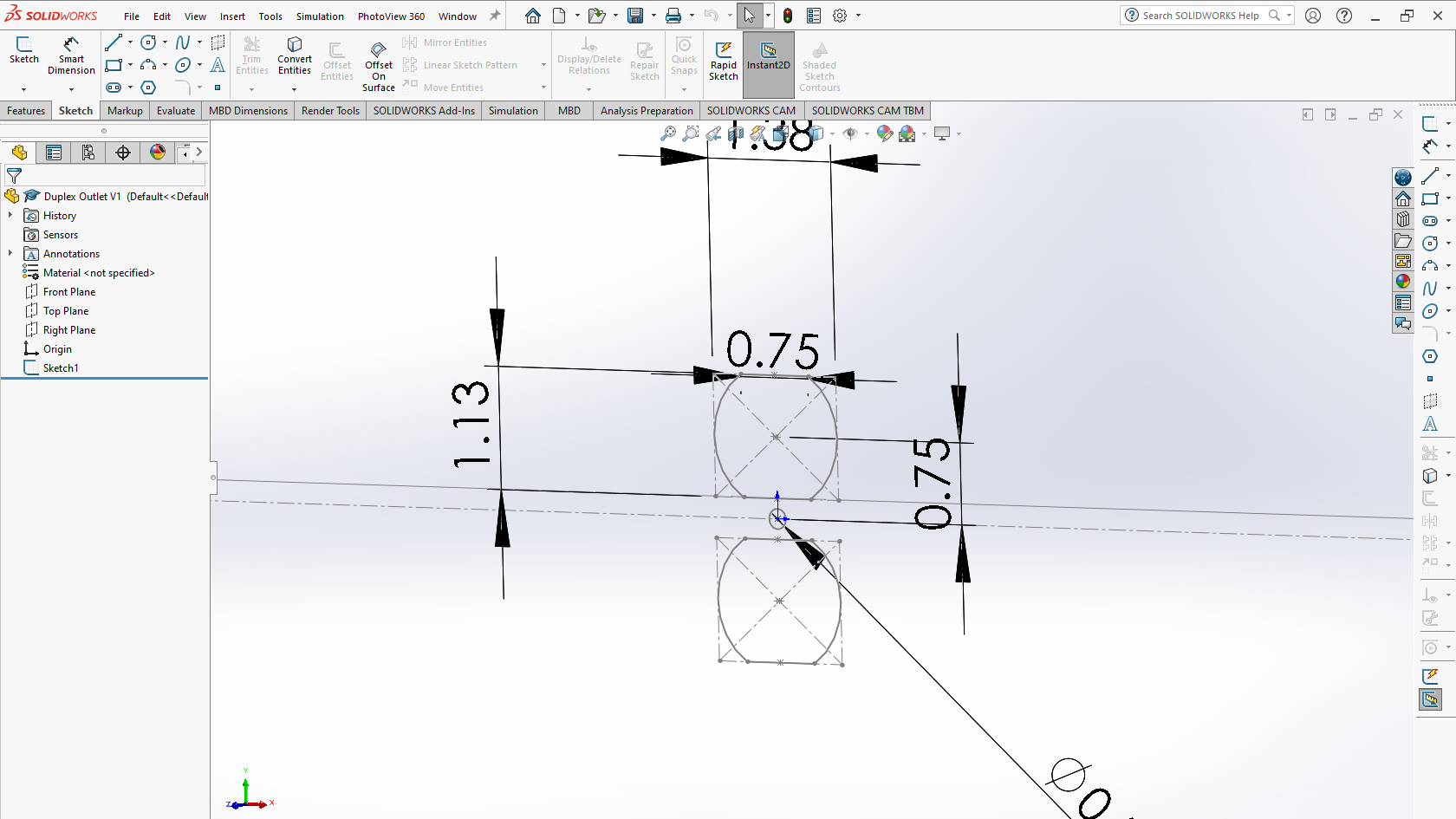Open the Design Library task pane icon
This screenshot has height=819, width=1456.
click(x=1403, y=219)
